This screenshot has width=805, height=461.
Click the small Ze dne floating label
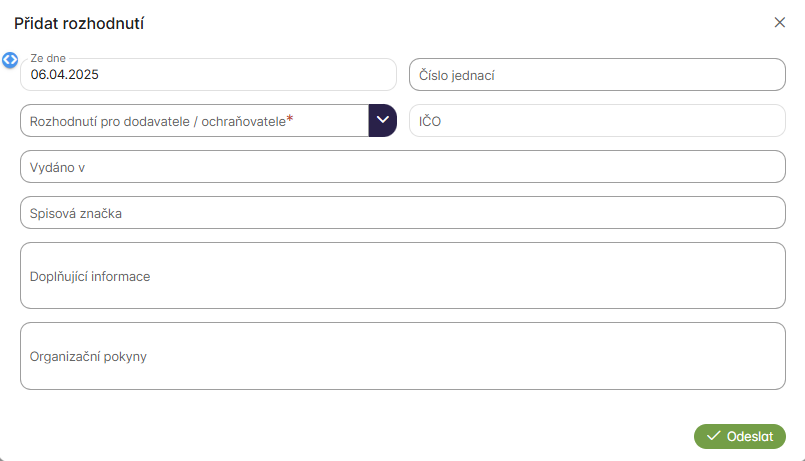point(48,59)
